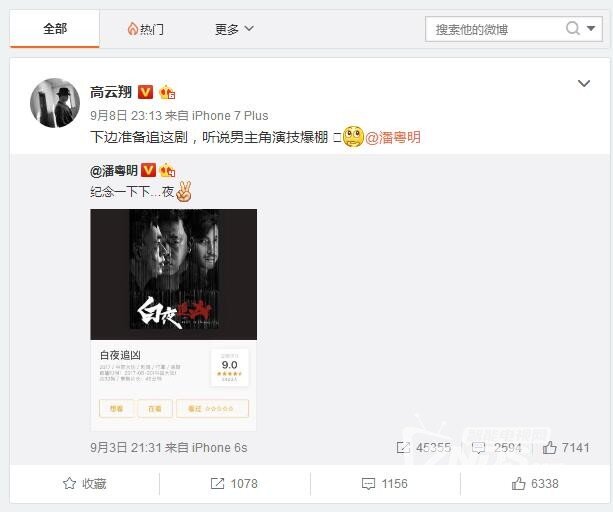Screen dimensions: 613x512
Task: Click the 看过 star rating button
Action: click(x=212, y=409)
